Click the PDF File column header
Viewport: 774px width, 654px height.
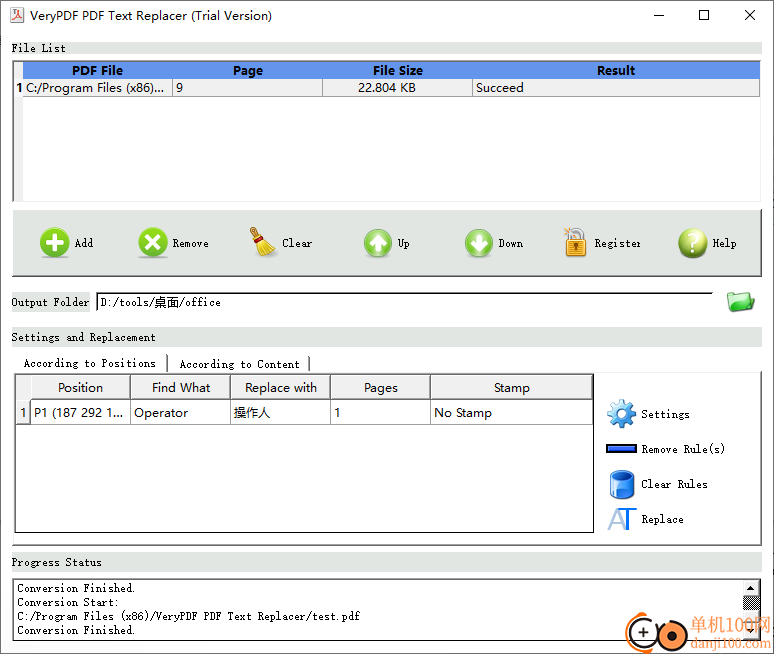coord(98,71)
